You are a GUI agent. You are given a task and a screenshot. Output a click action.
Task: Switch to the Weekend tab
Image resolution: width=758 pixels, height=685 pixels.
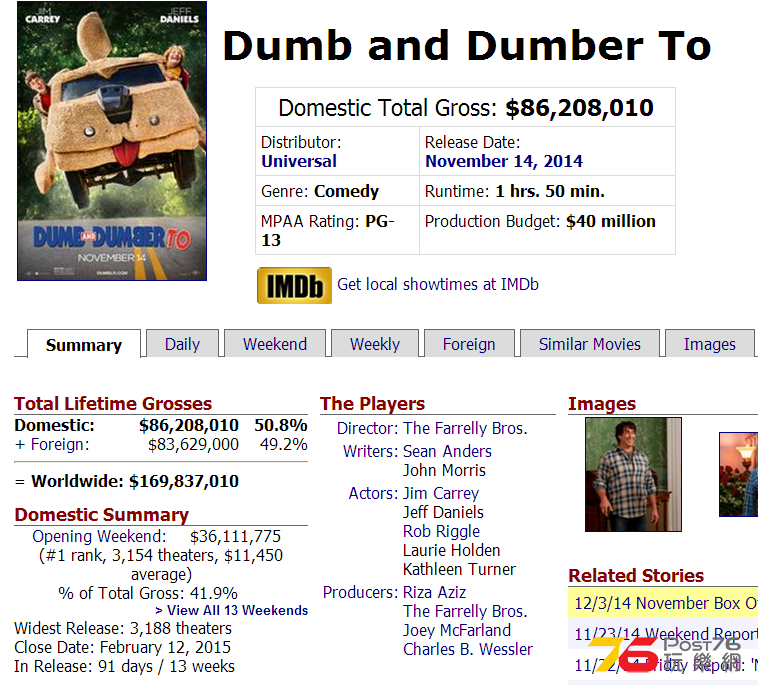pyautogui.click(x=275, y=344)
